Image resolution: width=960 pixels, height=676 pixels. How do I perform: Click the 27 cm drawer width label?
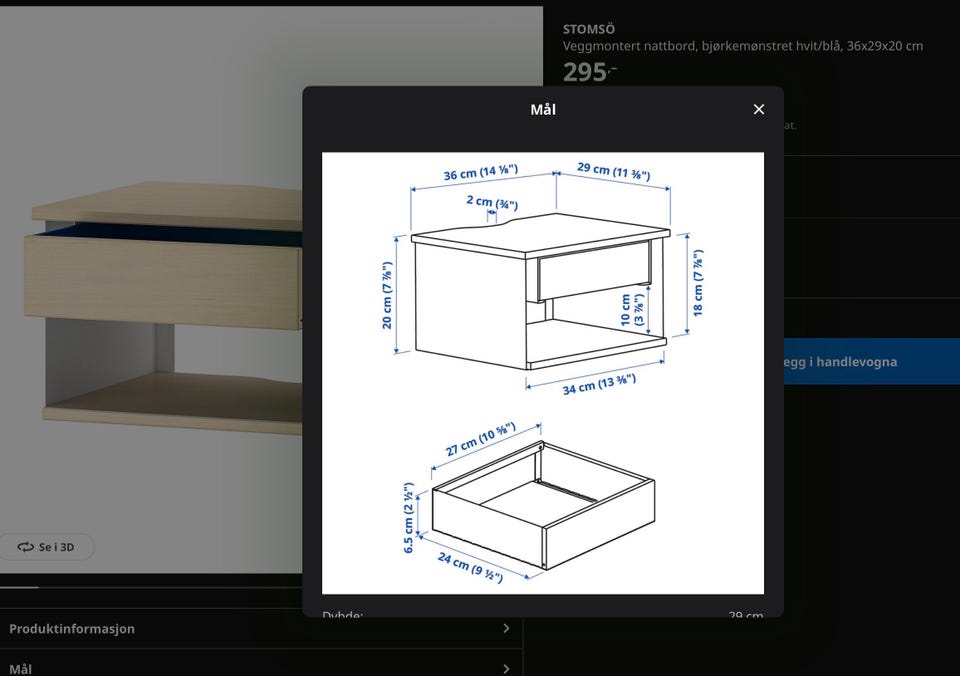(x=481, y=439)
